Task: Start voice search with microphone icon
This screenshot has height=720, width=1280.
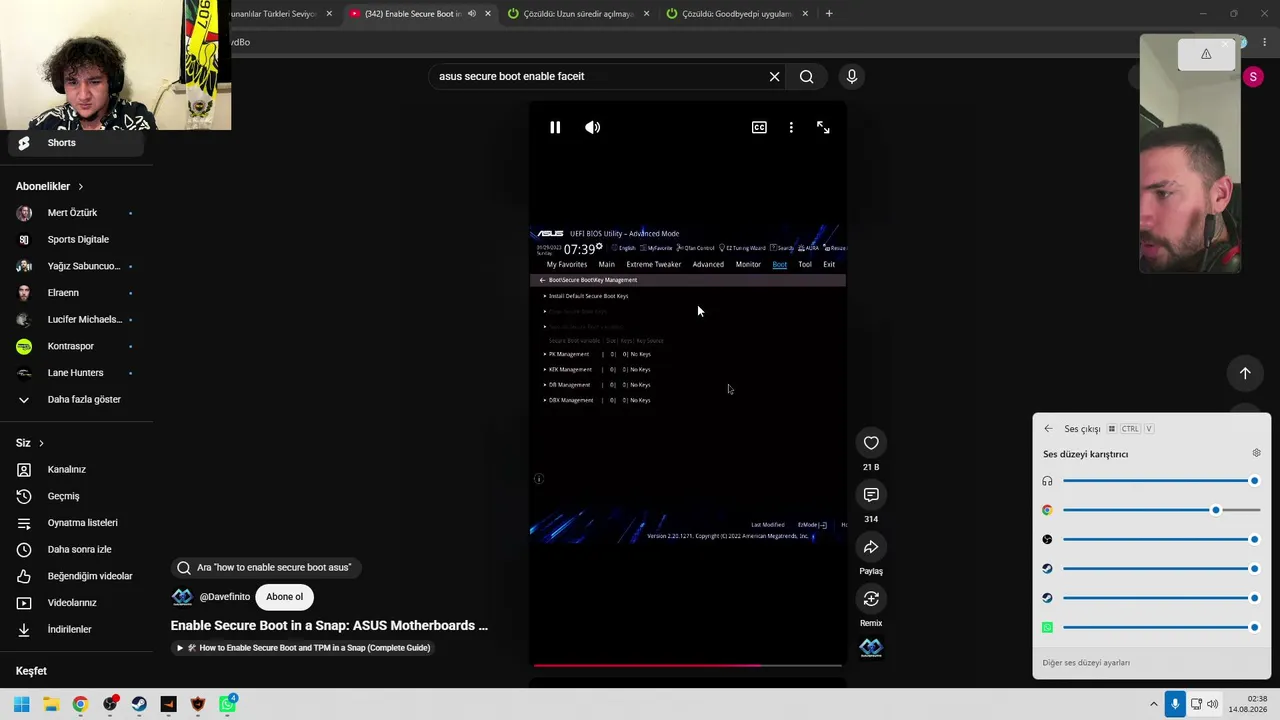Action: (x=852, y=76)
